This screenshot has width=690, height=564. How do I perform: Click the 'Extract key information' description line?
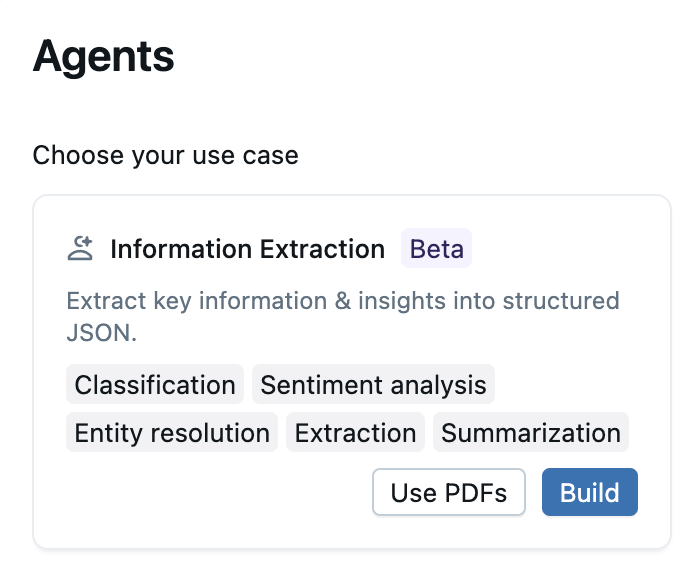pos(342,301)
